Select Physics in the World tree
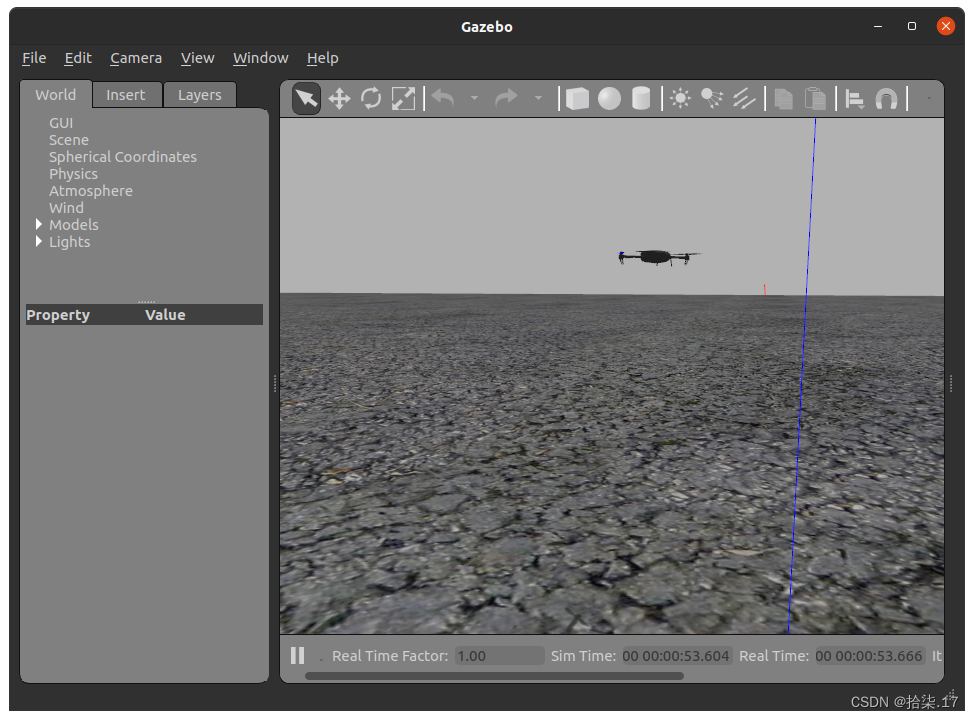The image size is (974, 720). point(73,174)
